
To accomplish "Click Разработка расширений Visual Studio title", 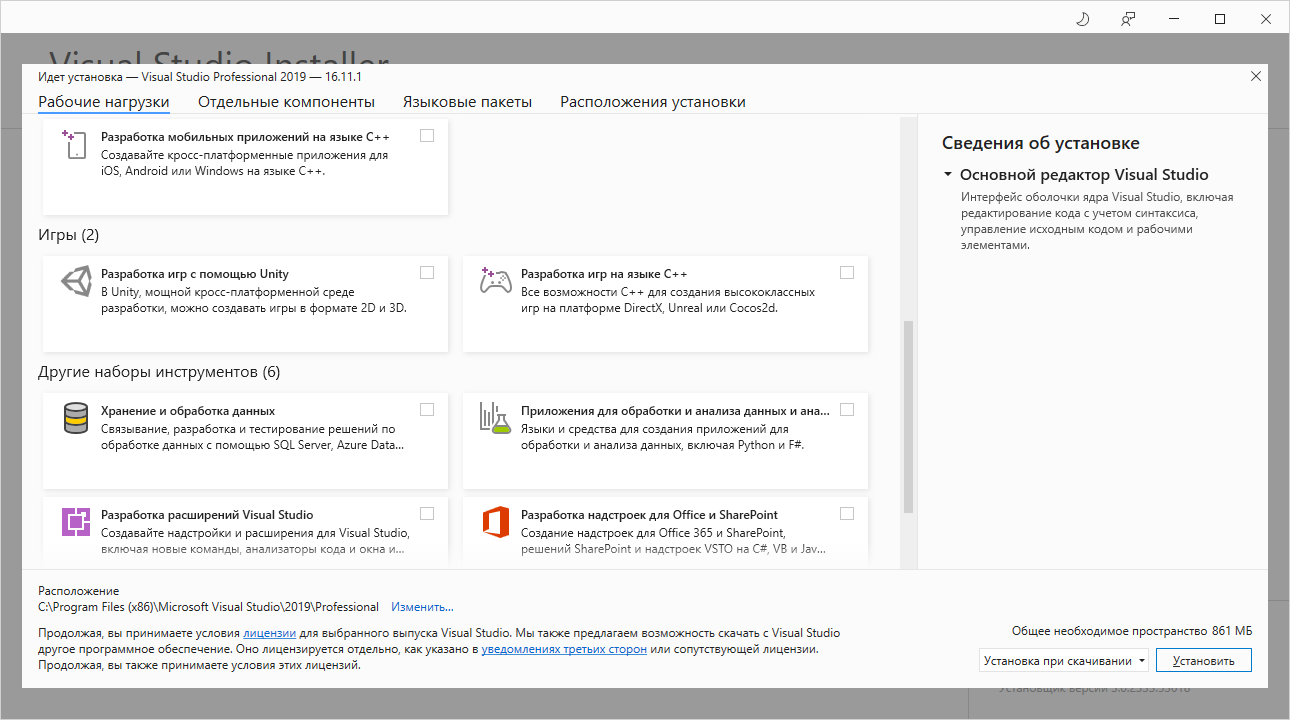I will pos(207,515).
